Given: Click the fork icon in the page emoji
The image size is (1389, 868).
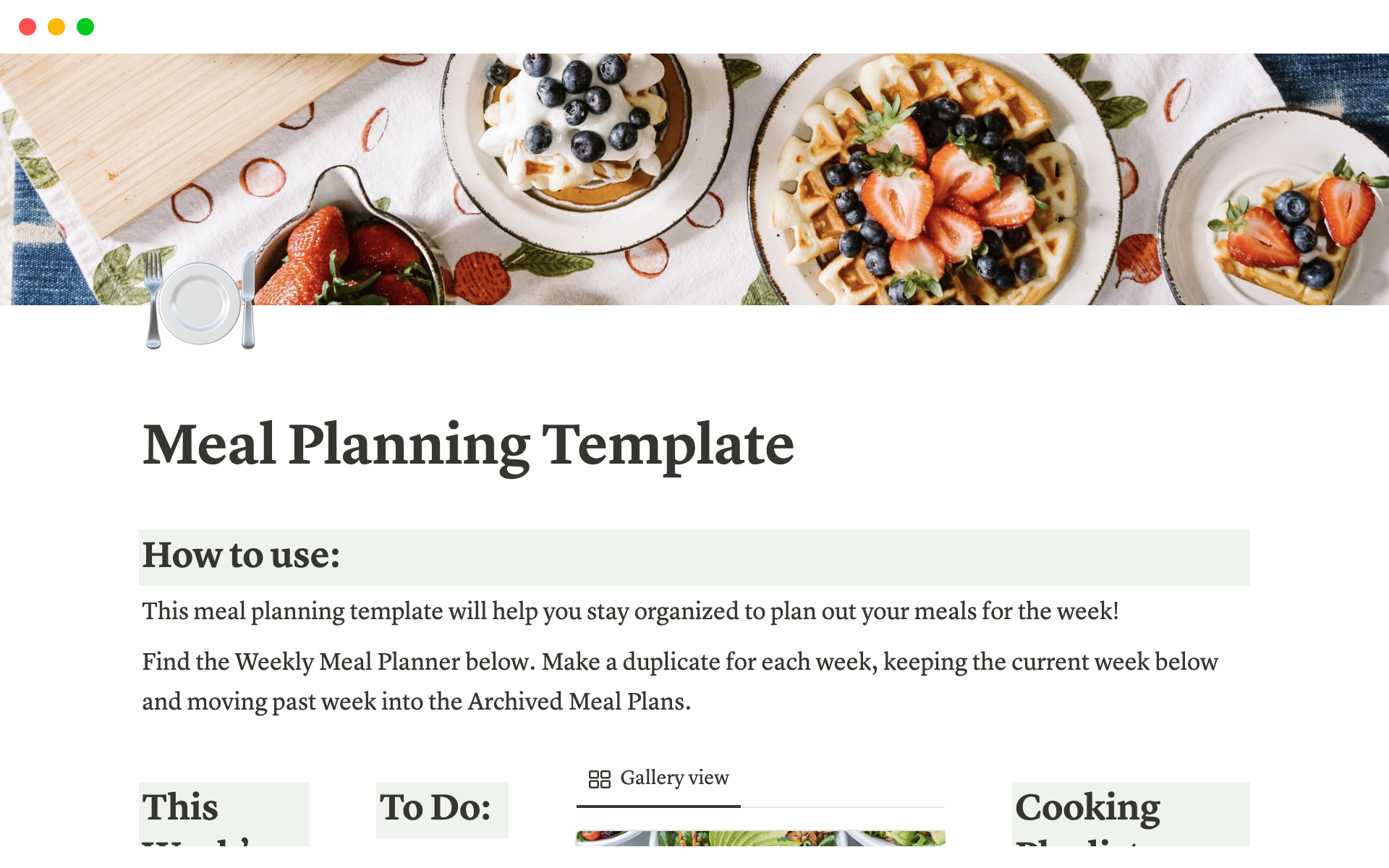Looking at the screenshot, I should 152,304.
